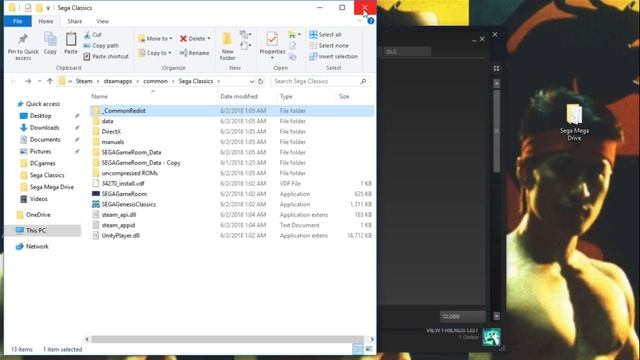This screenshot has height=360, width=640.
Task: Click the Paste ribbon button
Action: (x=71, y=43)
